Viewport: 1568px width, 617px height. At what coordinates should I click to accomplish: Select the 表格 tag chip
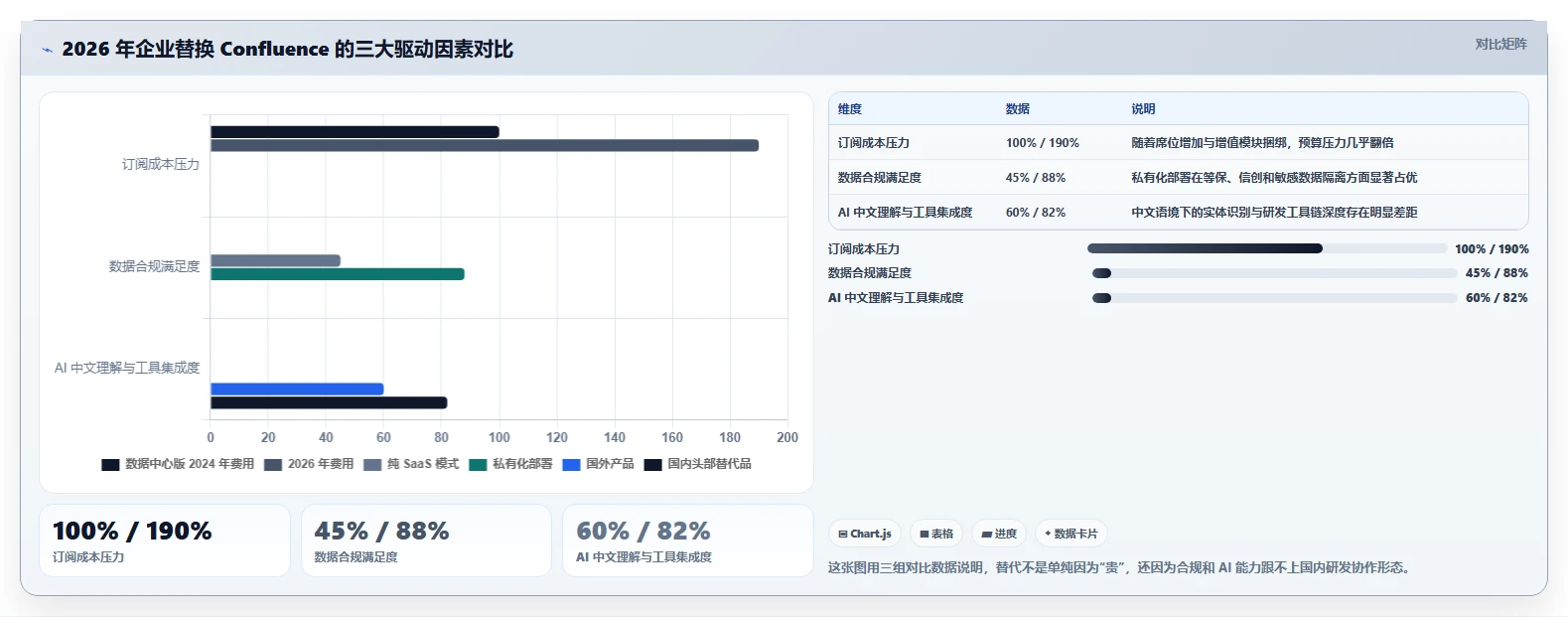pos(936,534)
